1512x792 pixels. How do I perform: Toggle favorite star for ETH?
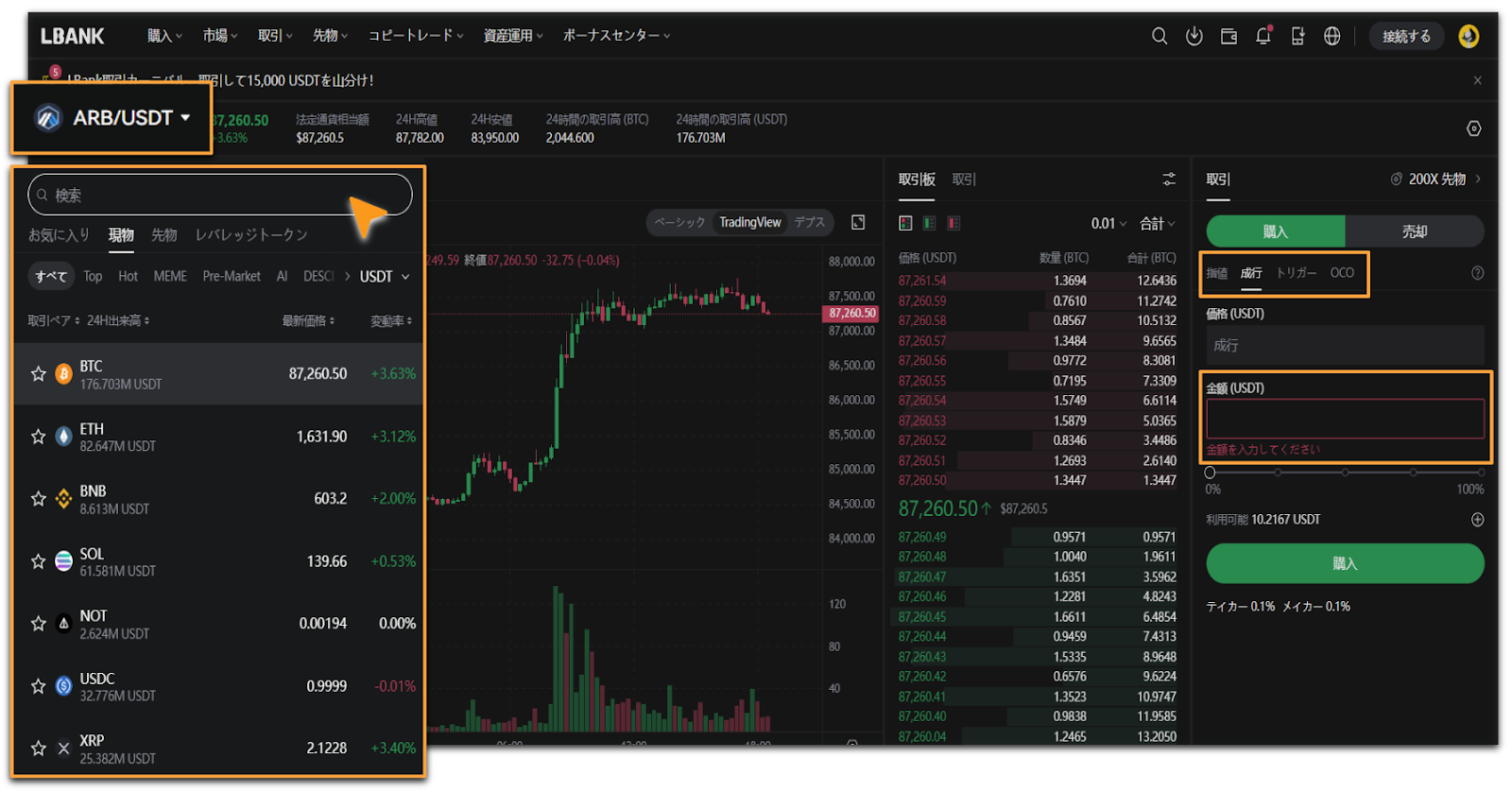click(39, 437)
